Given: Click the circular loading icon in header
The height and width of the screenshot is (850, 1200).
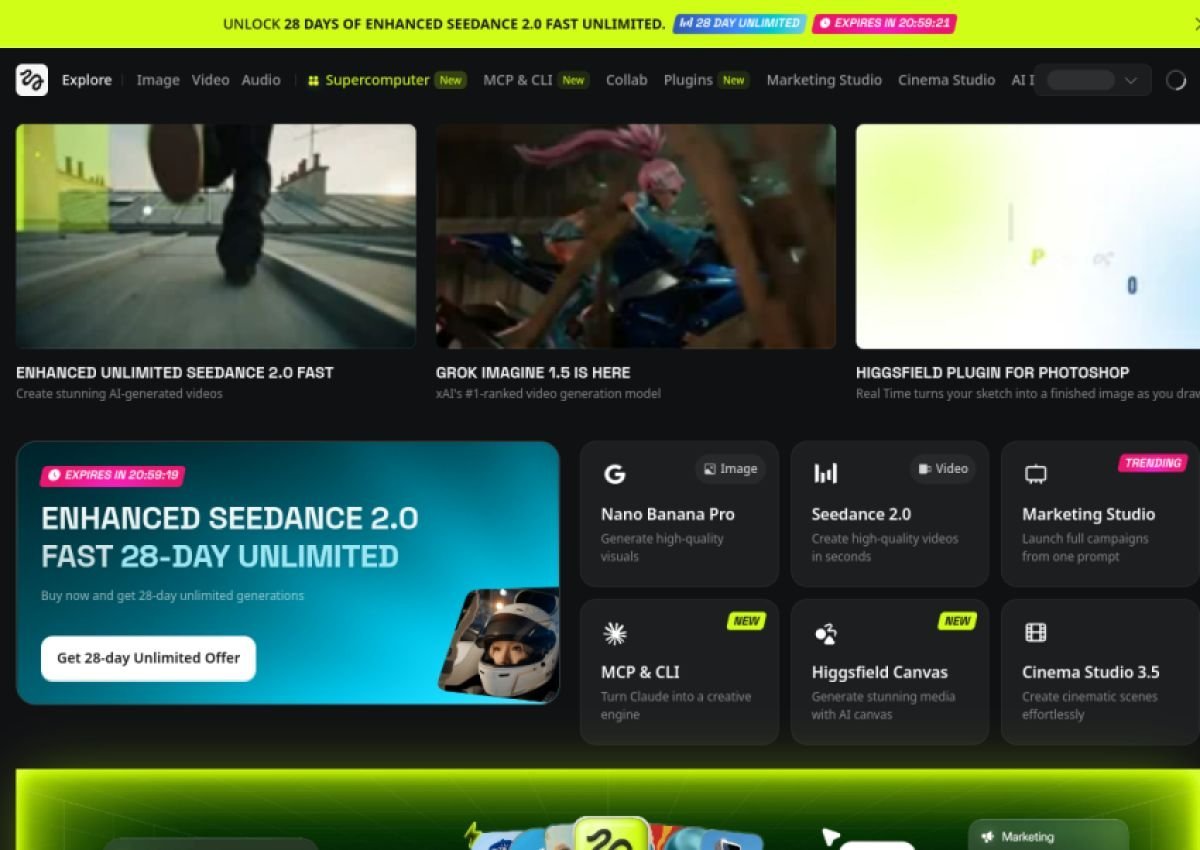Looking at the screenshot, I should tap(1176, 80).
